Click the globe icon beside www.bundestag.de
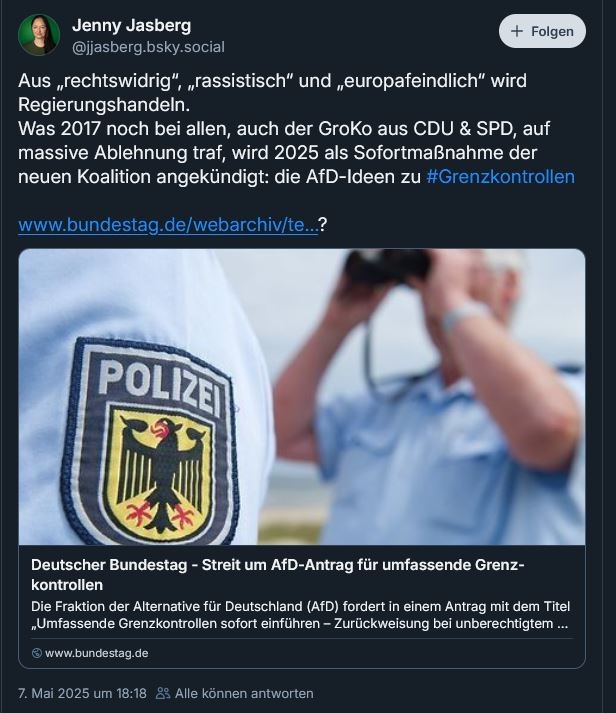The height and width of the screenshot is (713, 616). (37, 653)
